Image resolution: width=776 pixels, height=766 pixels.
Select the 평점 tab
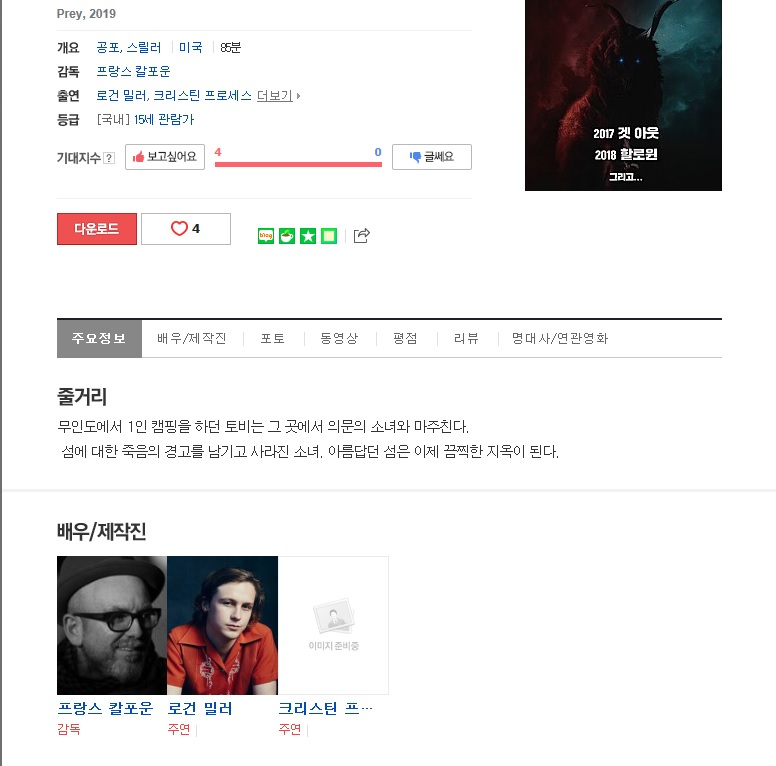(x=405, y=338)
